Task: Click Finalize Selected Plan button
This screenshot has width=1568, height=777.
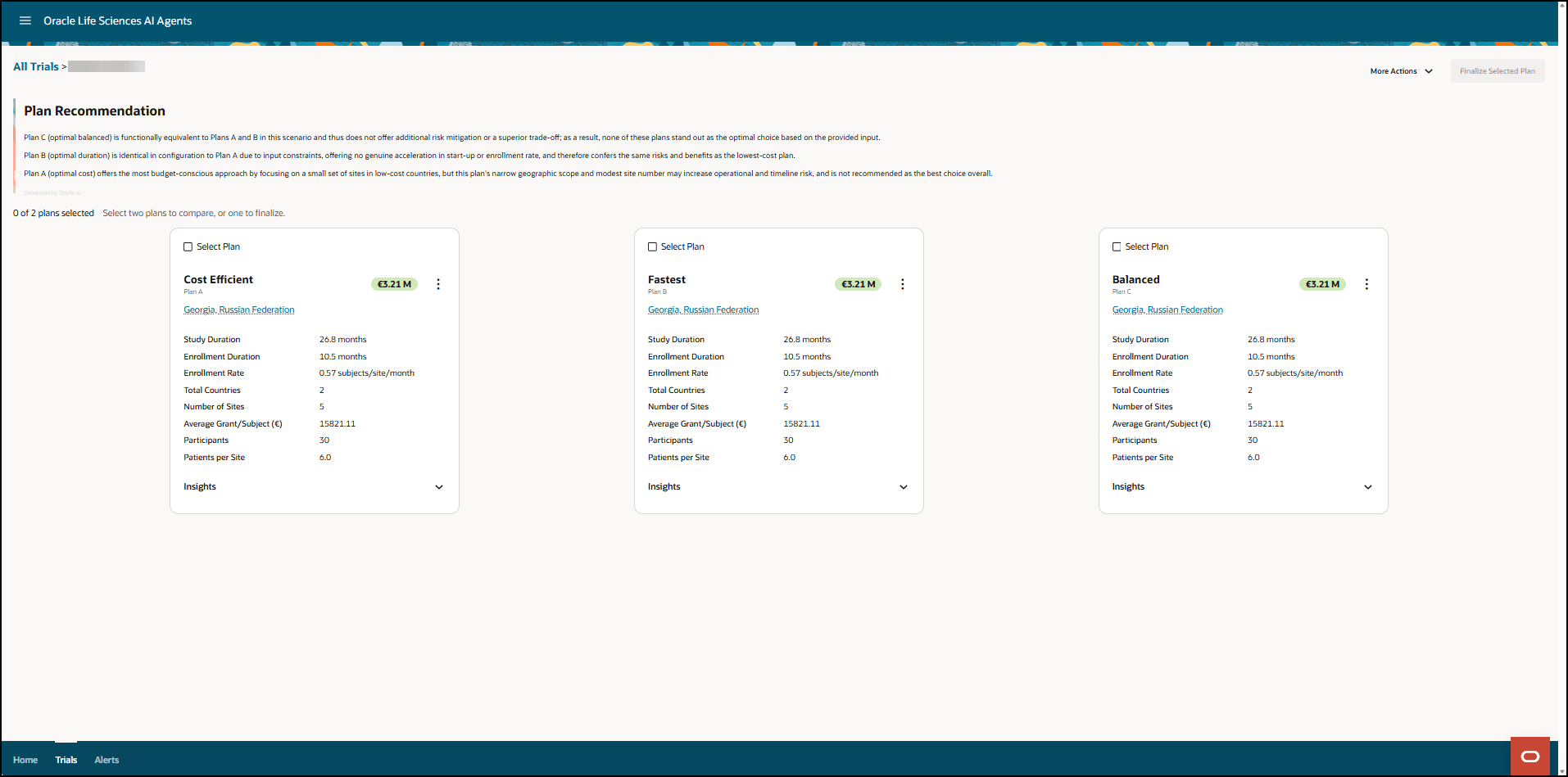Action: click(x=1498, y=71)
